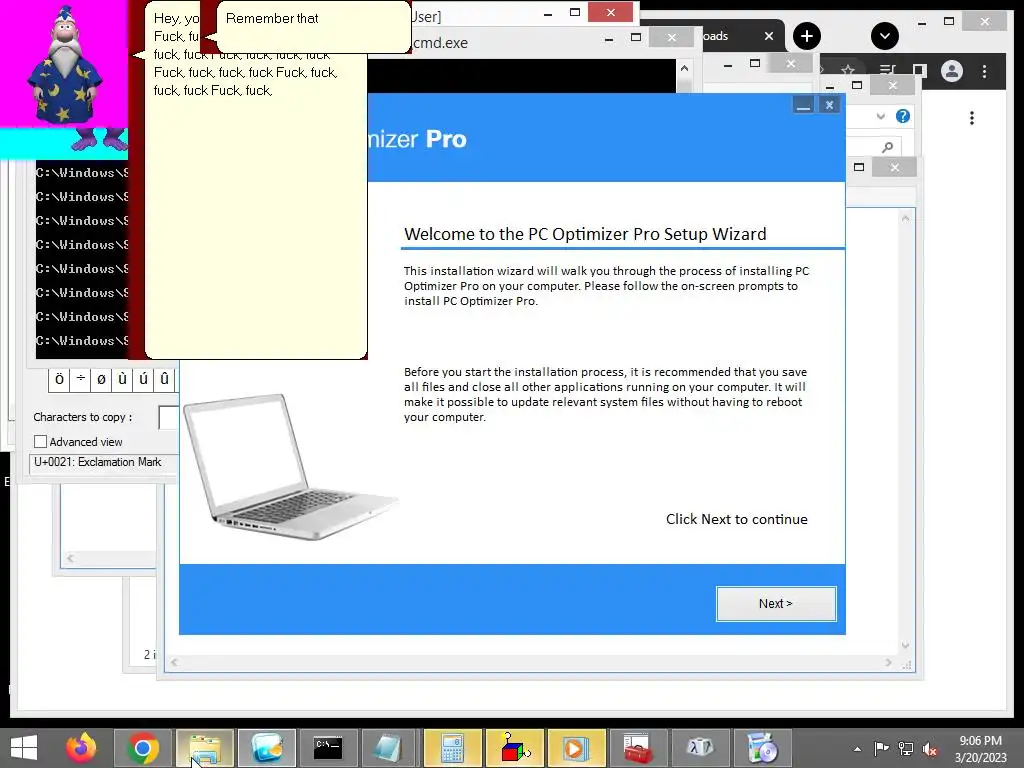Image resolution: width=1024 pixels, height=768 pixels.
Task: Click the blue help icon in Explorer
Action: tap(903, 116)
